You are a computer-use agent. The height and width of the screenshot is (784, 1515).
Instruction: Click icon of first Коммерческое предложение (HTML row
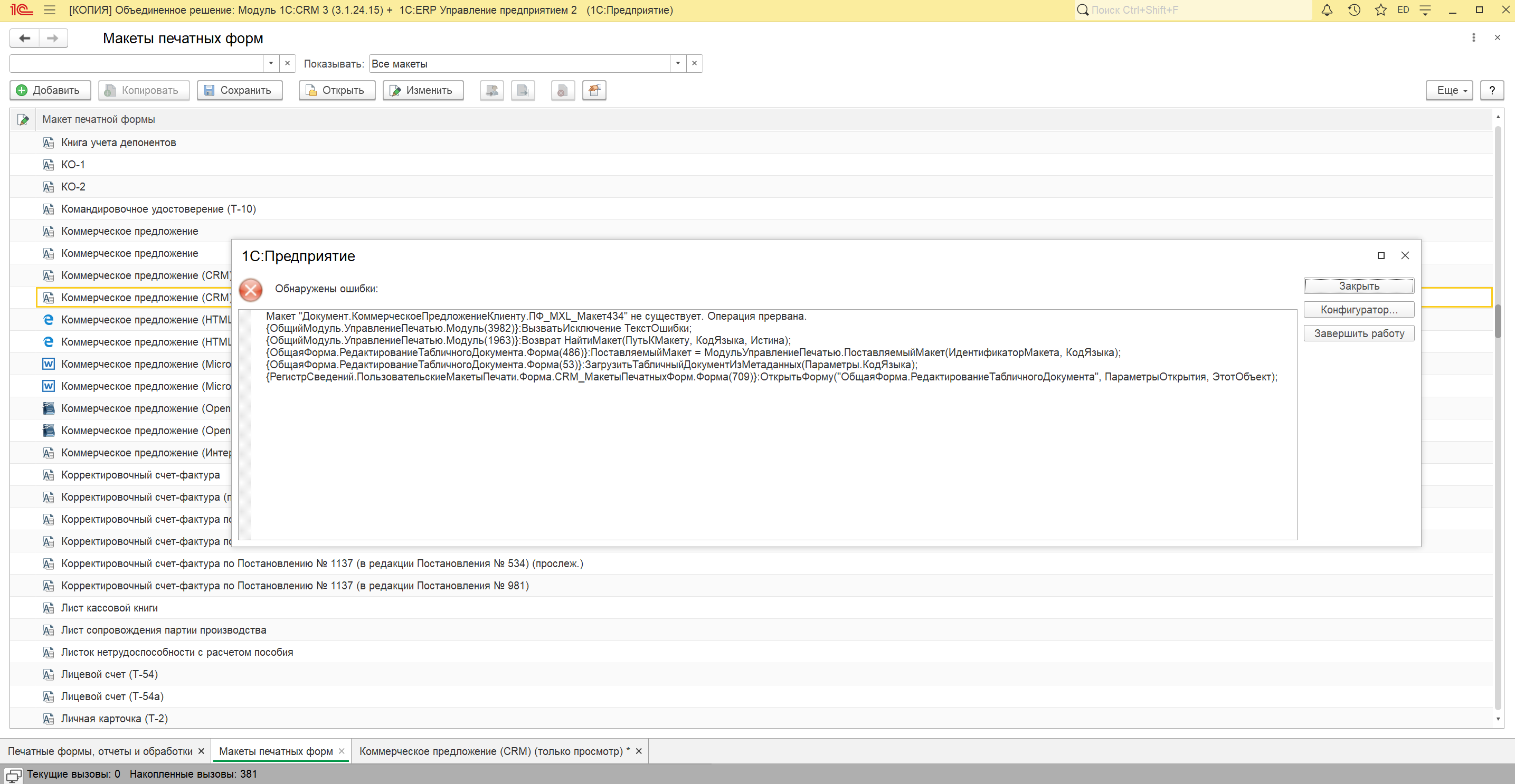48,320
